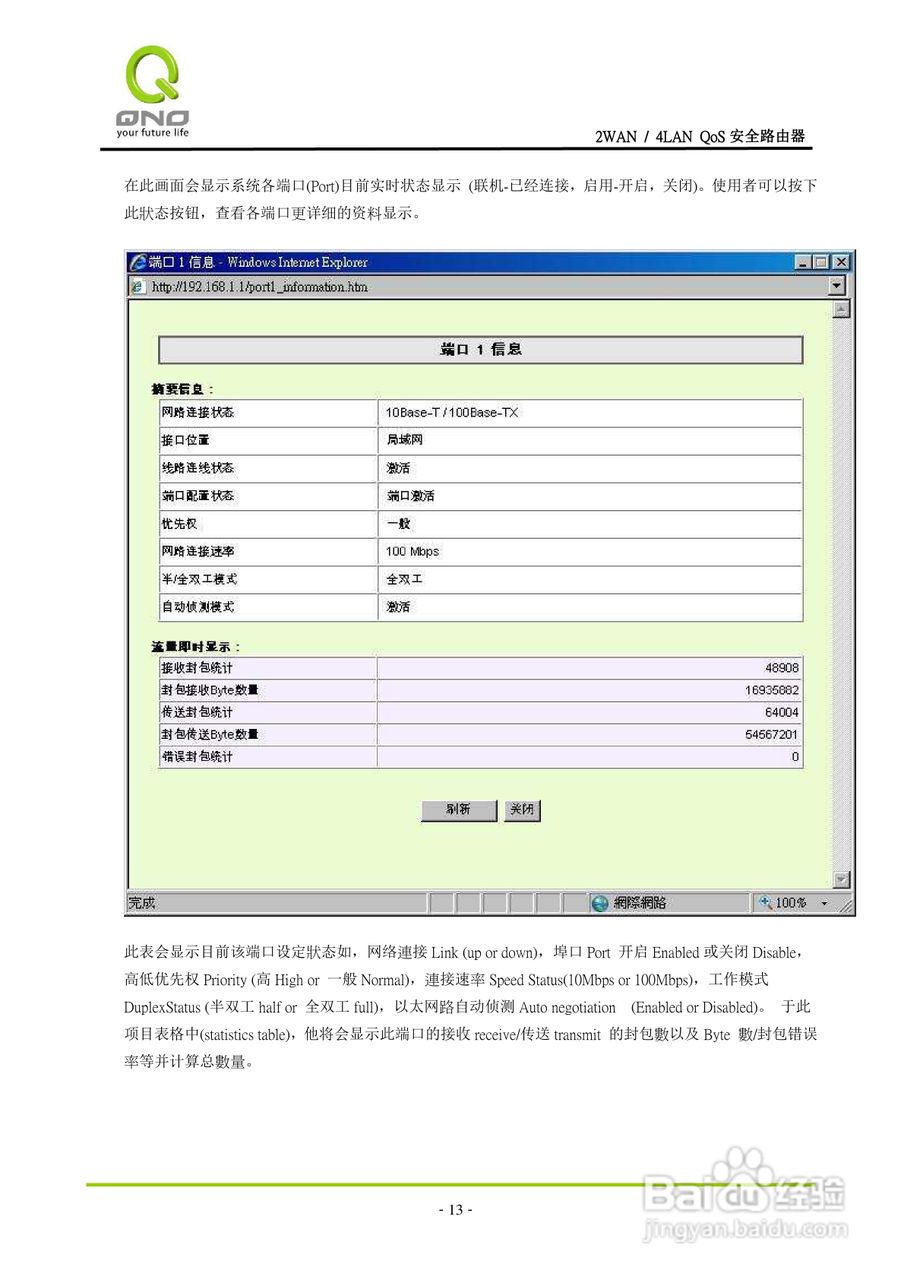This screenshot has width=904, height=1280.
Task: Minimize the Internet Explorer window
Action: (x=804, y=262)
